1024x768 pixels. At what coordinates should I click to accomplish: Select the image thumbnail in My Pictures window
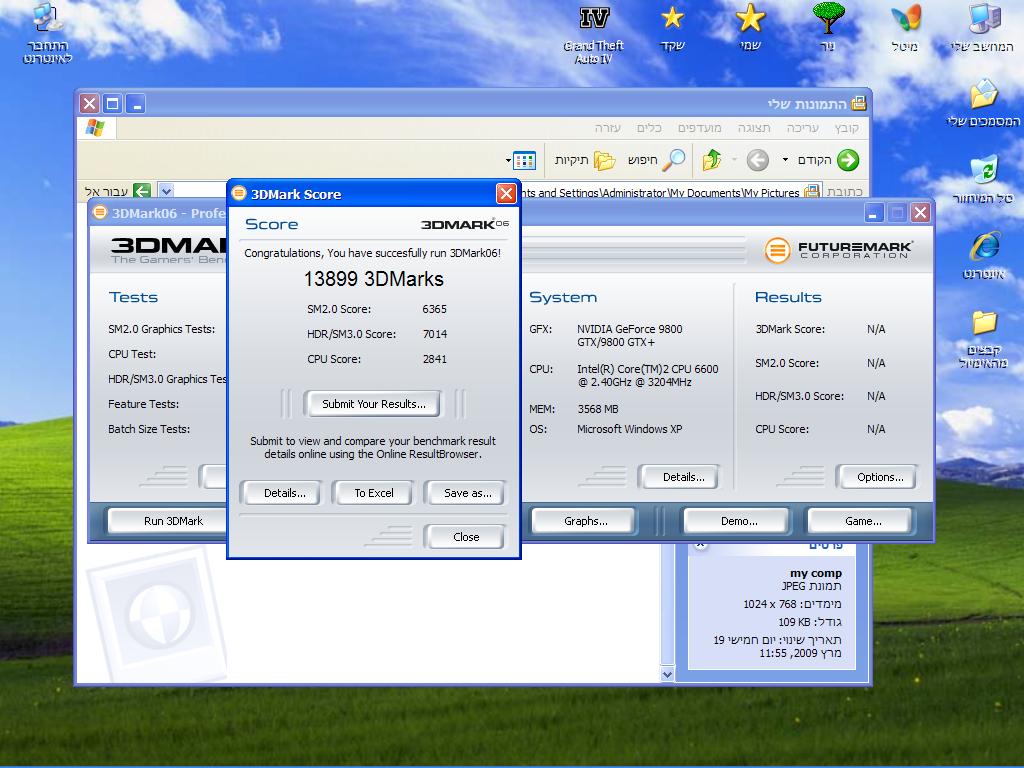(x=157, y=614)
